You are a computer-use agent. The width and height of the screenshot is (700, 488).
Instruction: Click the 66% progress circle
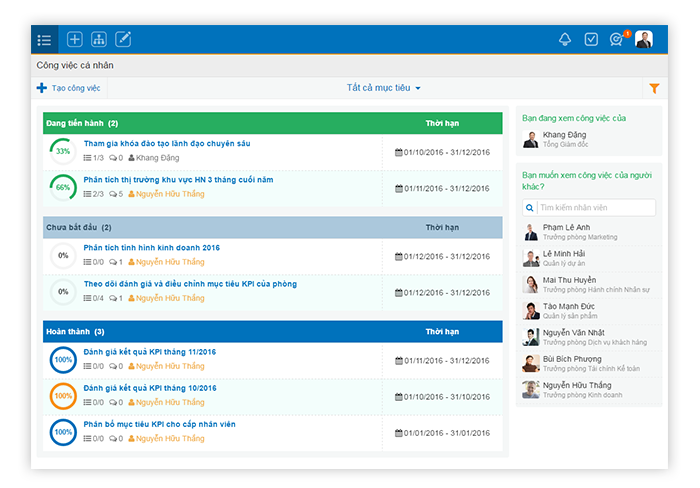[x=62, y=187]
